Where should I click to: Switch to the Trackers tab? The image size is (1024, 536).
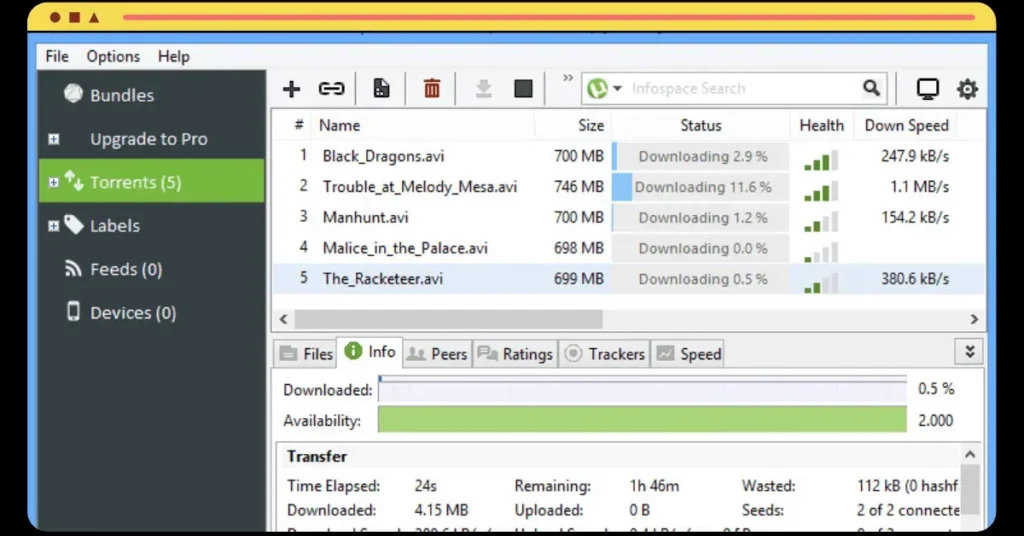pos(604,354)
